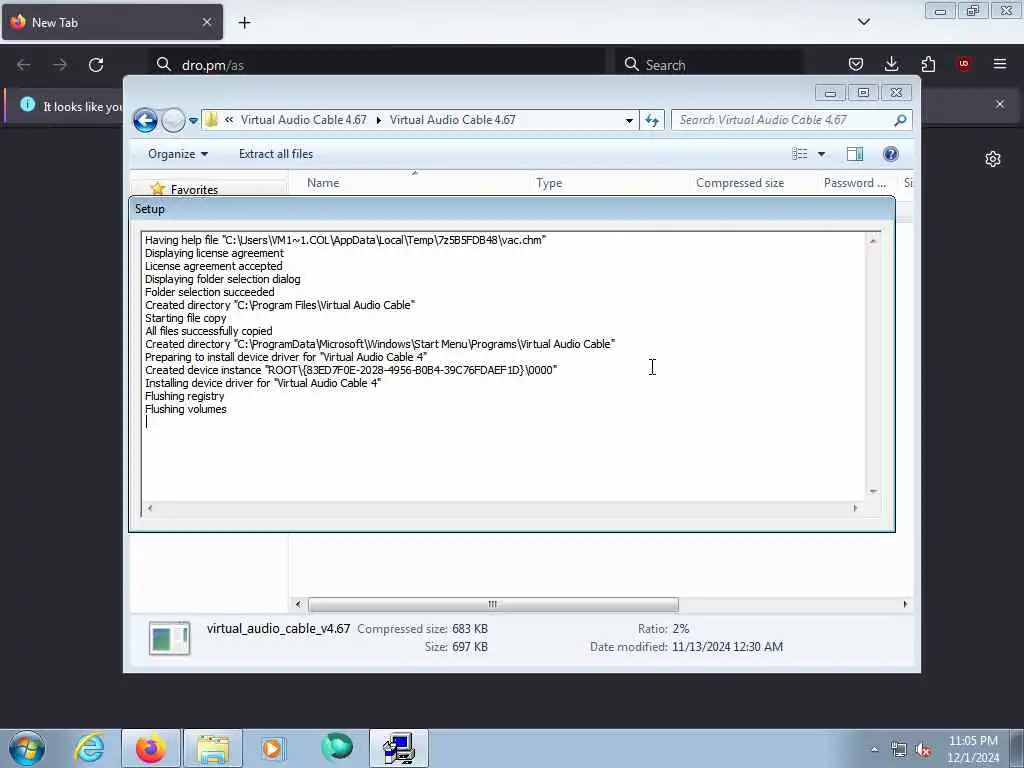Screen dimensions: 1024x768
Task: Select the New Tab browser tab
Action: [112, 22]
